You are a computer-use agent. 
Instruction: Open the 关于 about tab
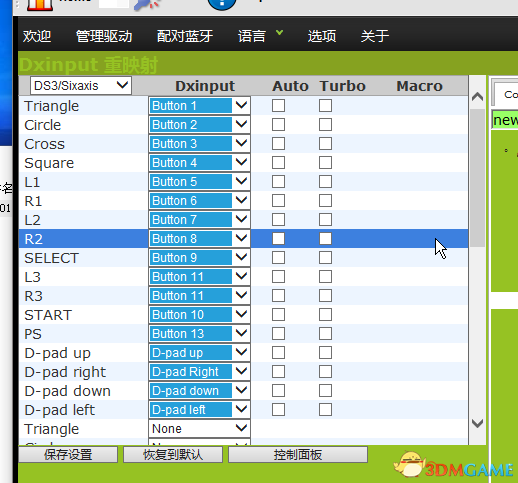point(375,36)
